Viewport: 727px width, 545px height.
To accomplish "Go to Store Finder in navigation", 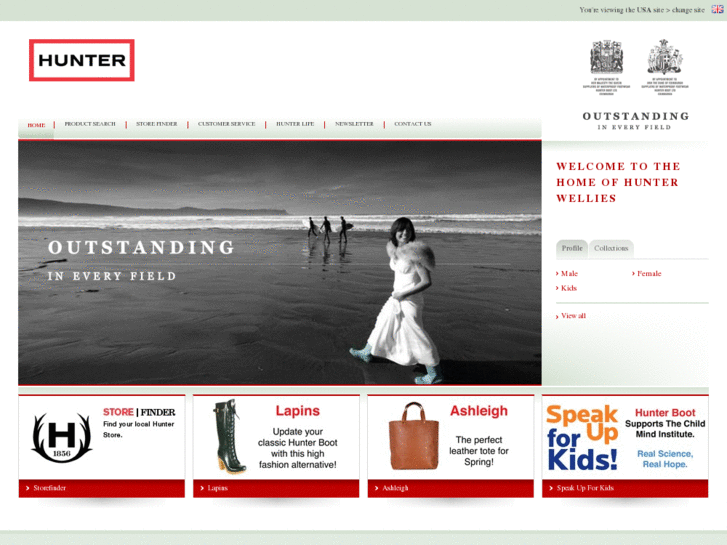I will 157,124.
